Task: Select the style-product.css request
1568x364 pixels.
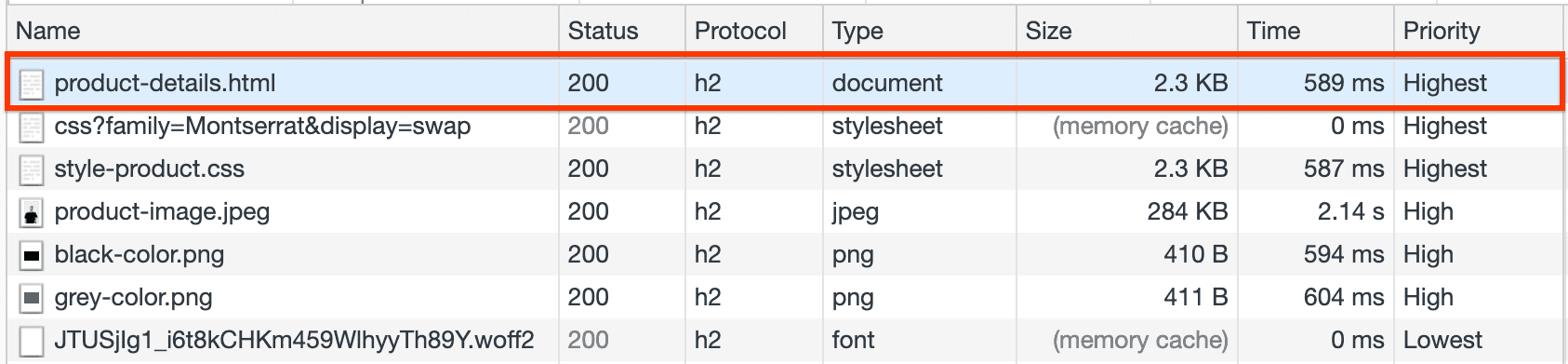Action: (x=785, y=169)
